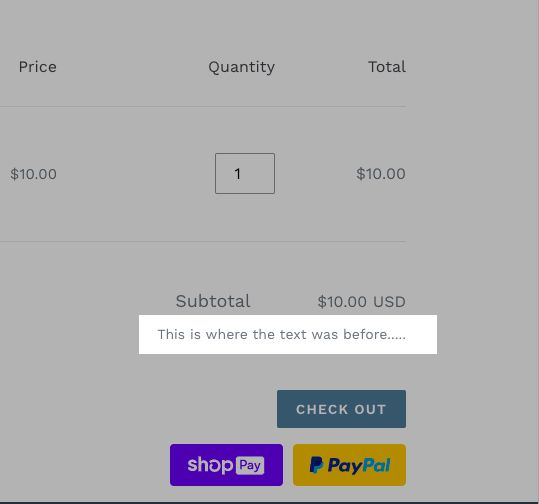This screenshot has height=504, width=539.
Task: Click the CHECK OUT button
Action: pyautogui.click(x=341, y=409)
